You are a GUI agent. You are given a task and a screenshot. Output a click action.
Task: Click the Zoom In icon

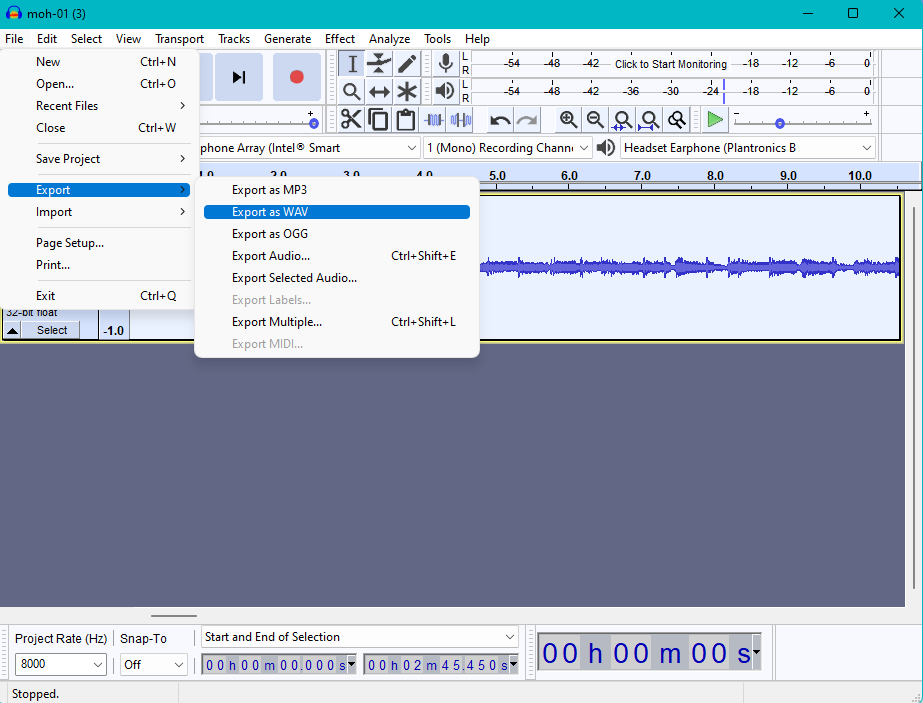568,120
